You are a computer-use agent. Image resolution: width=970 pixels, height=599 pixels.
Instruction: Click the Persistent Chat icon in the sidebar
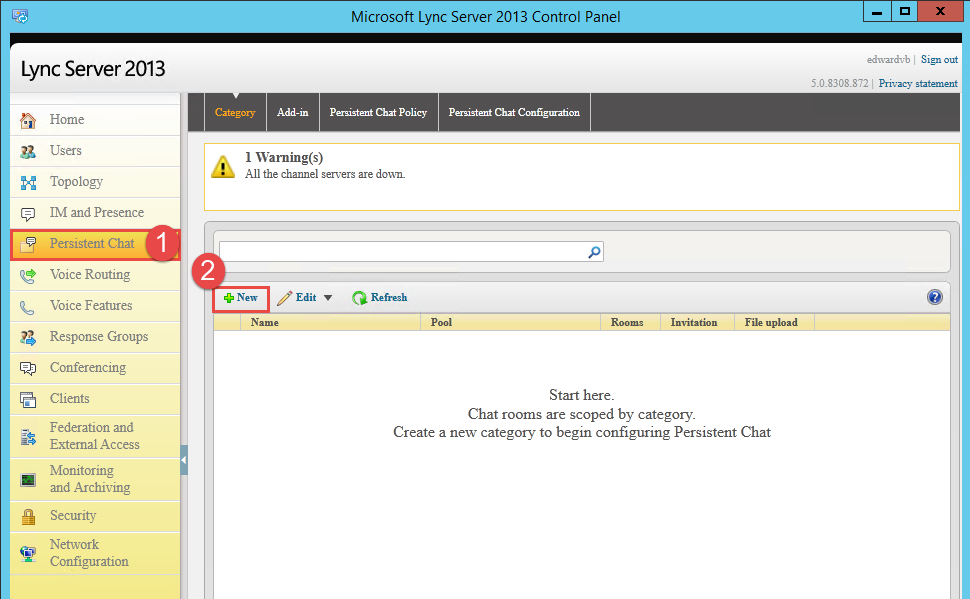pyautogui.click(x=28, y=244)
